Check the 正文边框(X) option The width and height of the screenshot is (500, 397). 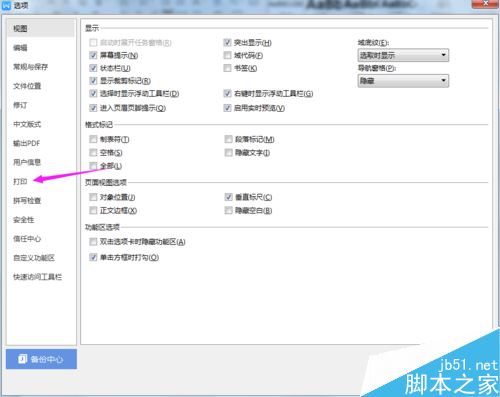pos(93,210)
